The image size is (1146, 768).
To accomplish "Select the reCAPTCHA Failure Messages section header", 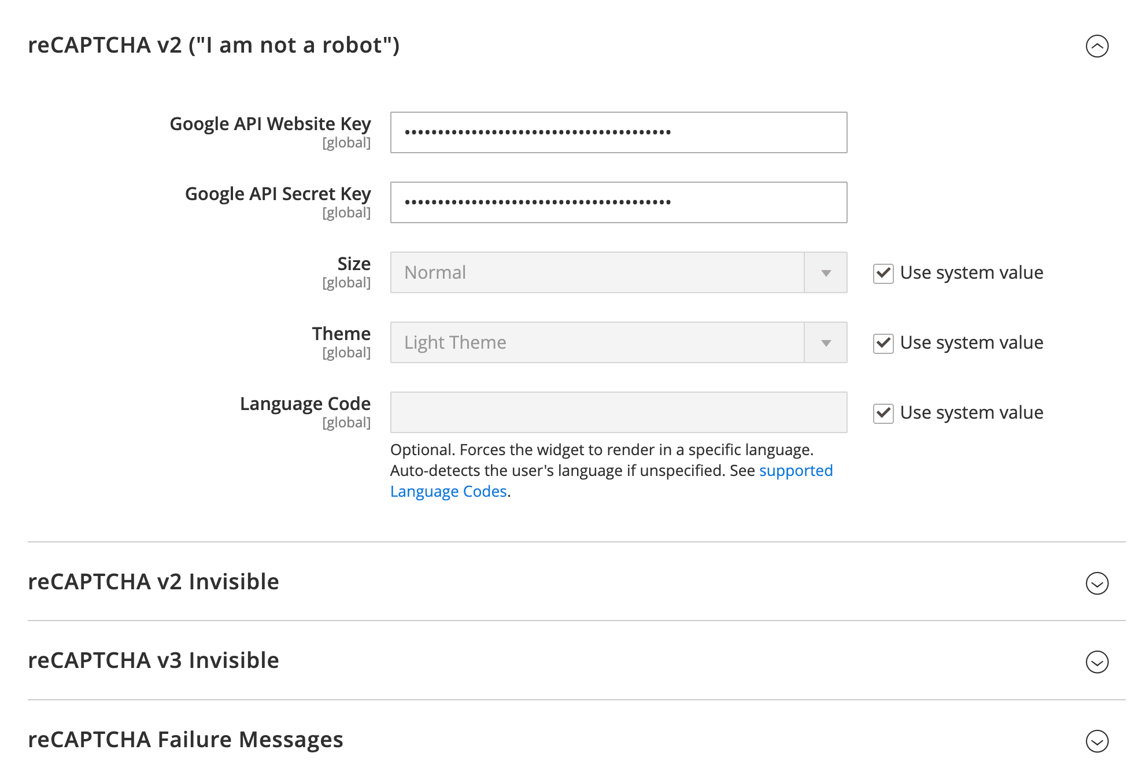I will (x=186, y=740).
